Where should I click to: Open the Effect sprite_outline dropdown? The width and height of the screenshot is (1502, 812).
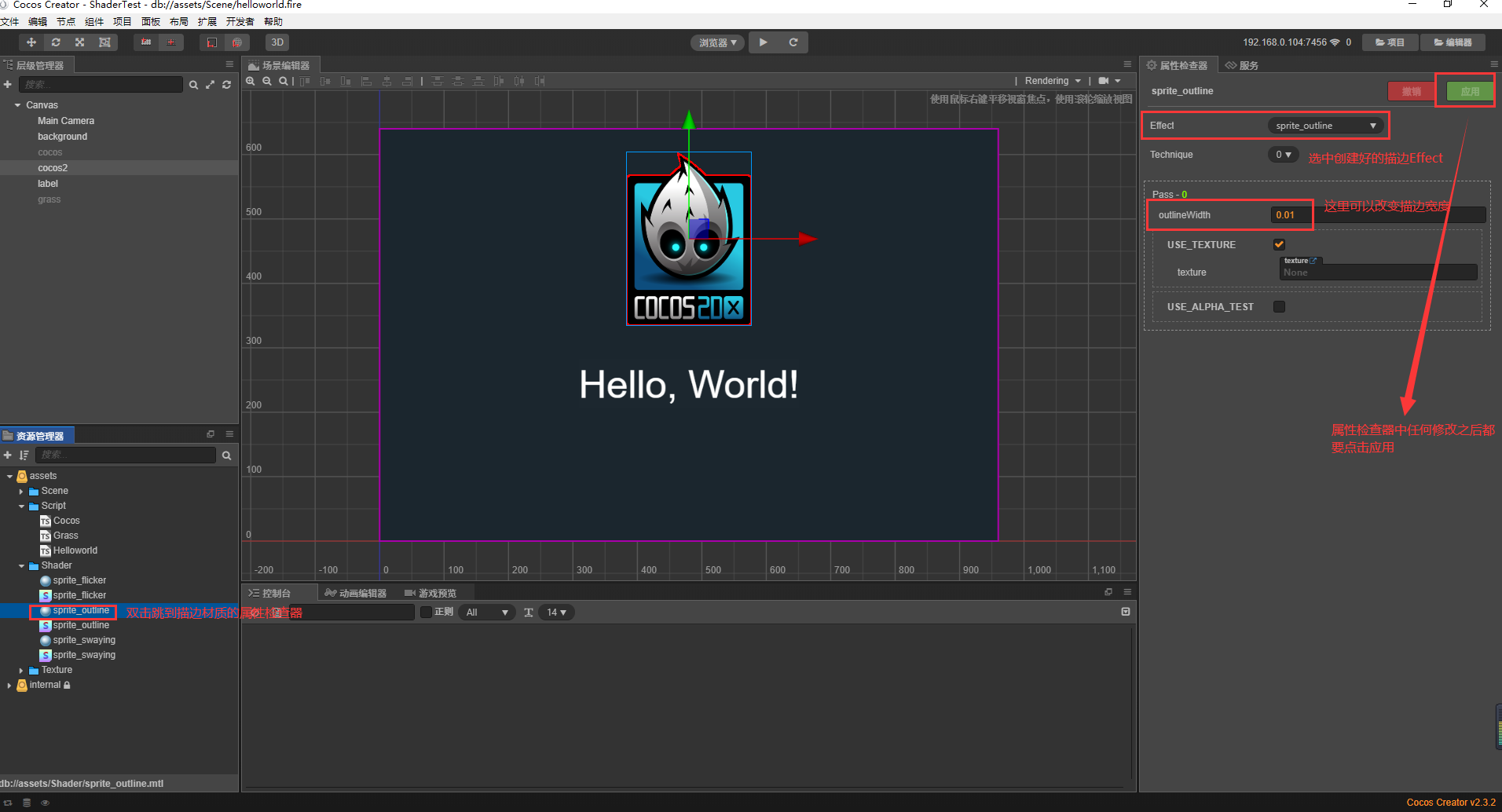(x=1326, y=126)
